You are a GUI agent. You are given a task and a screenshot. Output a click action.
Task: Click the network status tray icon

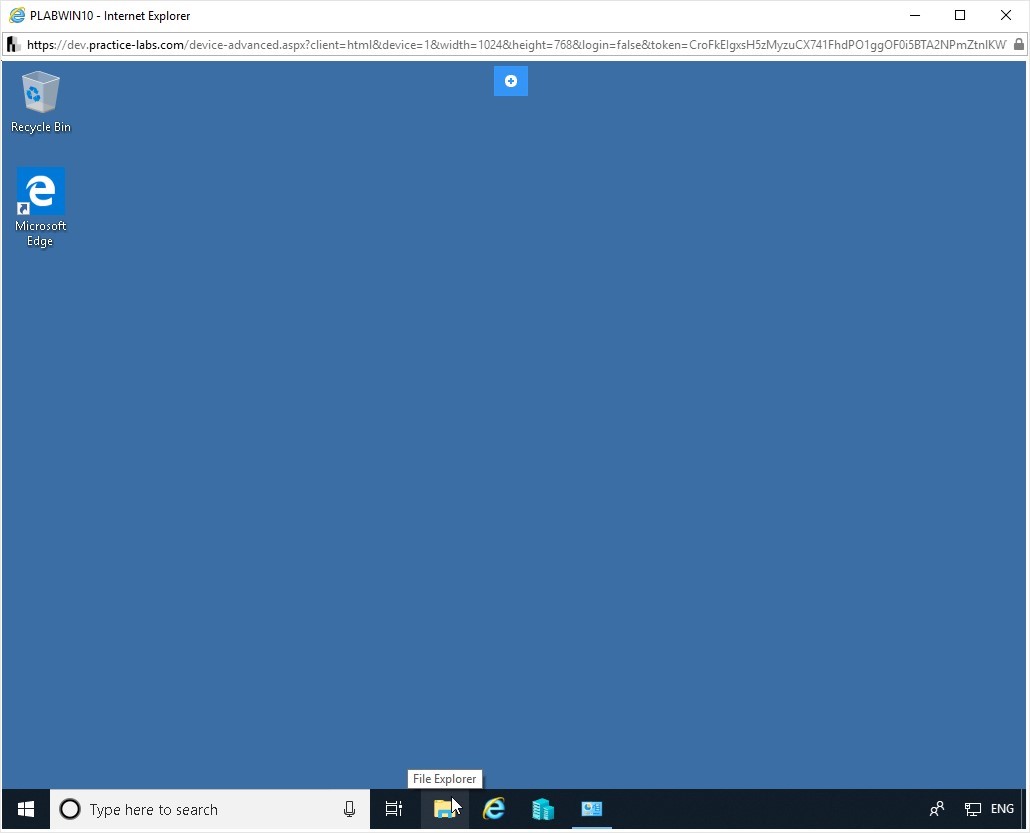click(972, 809)
